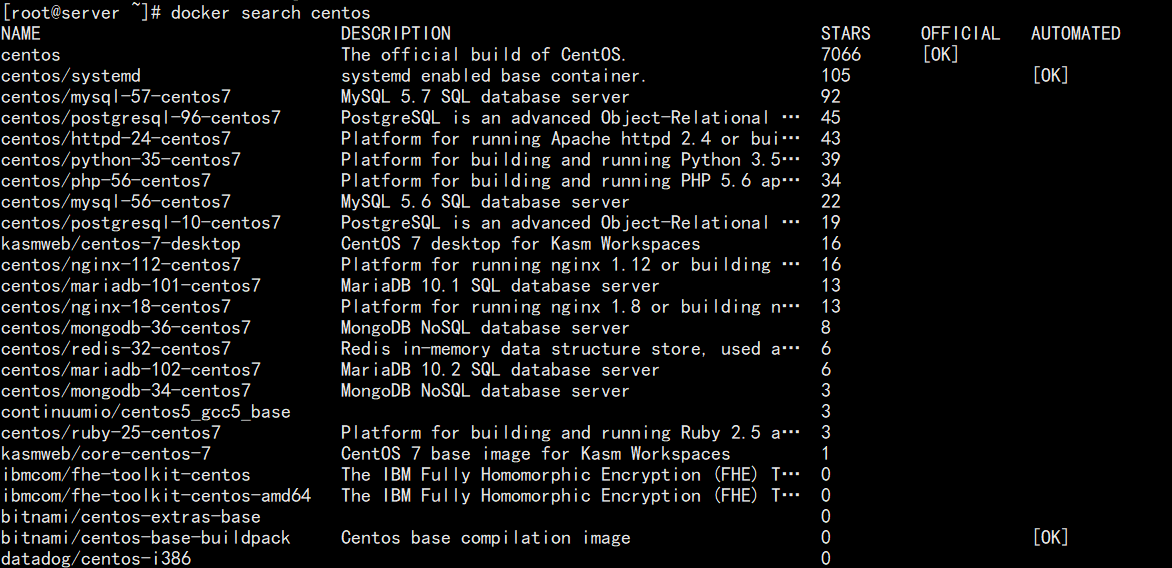This screenshot has width=1172, height=568.
Task: Click 'centos/httpd-24-centos7' image name
Action: [x=116, y=139]
